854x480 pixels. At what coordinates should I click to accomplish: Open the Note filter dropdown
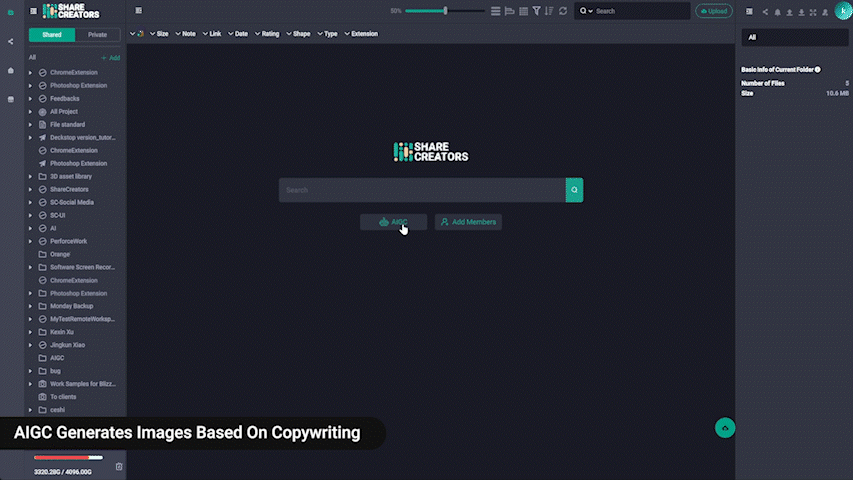[x=185, y=34]
